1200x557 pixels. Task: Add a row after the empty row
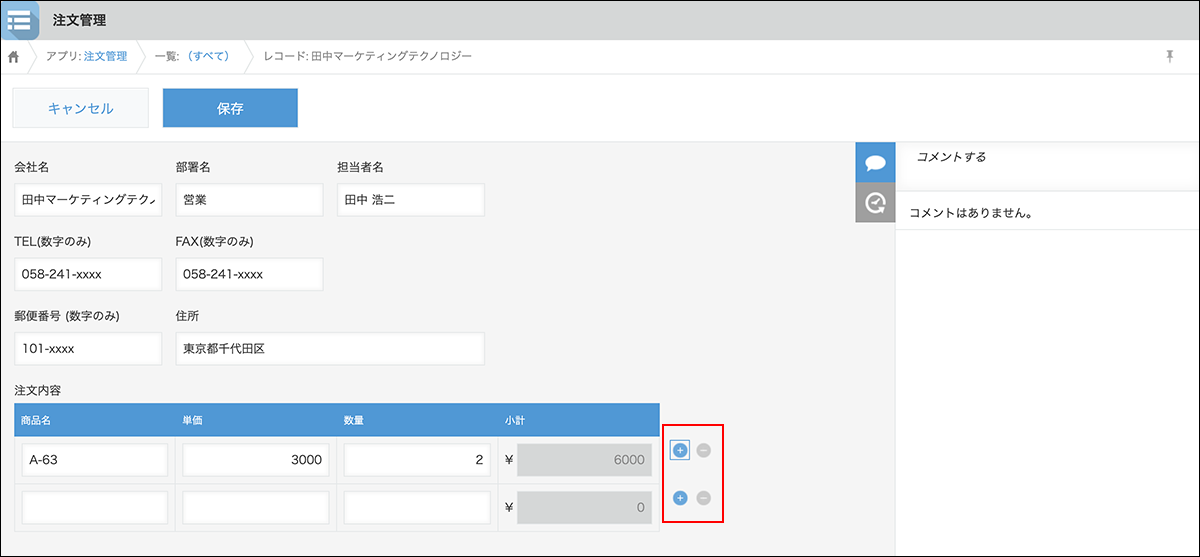point(680,498)
